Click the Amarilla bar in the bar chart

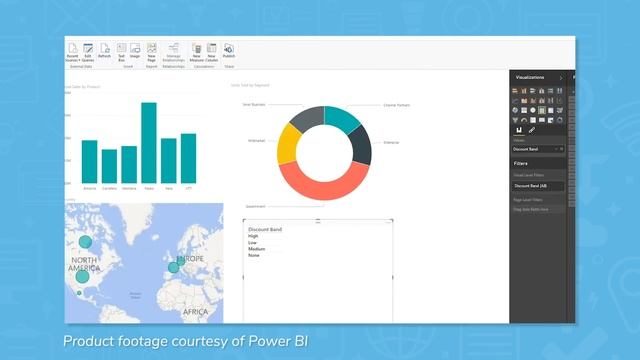click(x=89, y=162)
